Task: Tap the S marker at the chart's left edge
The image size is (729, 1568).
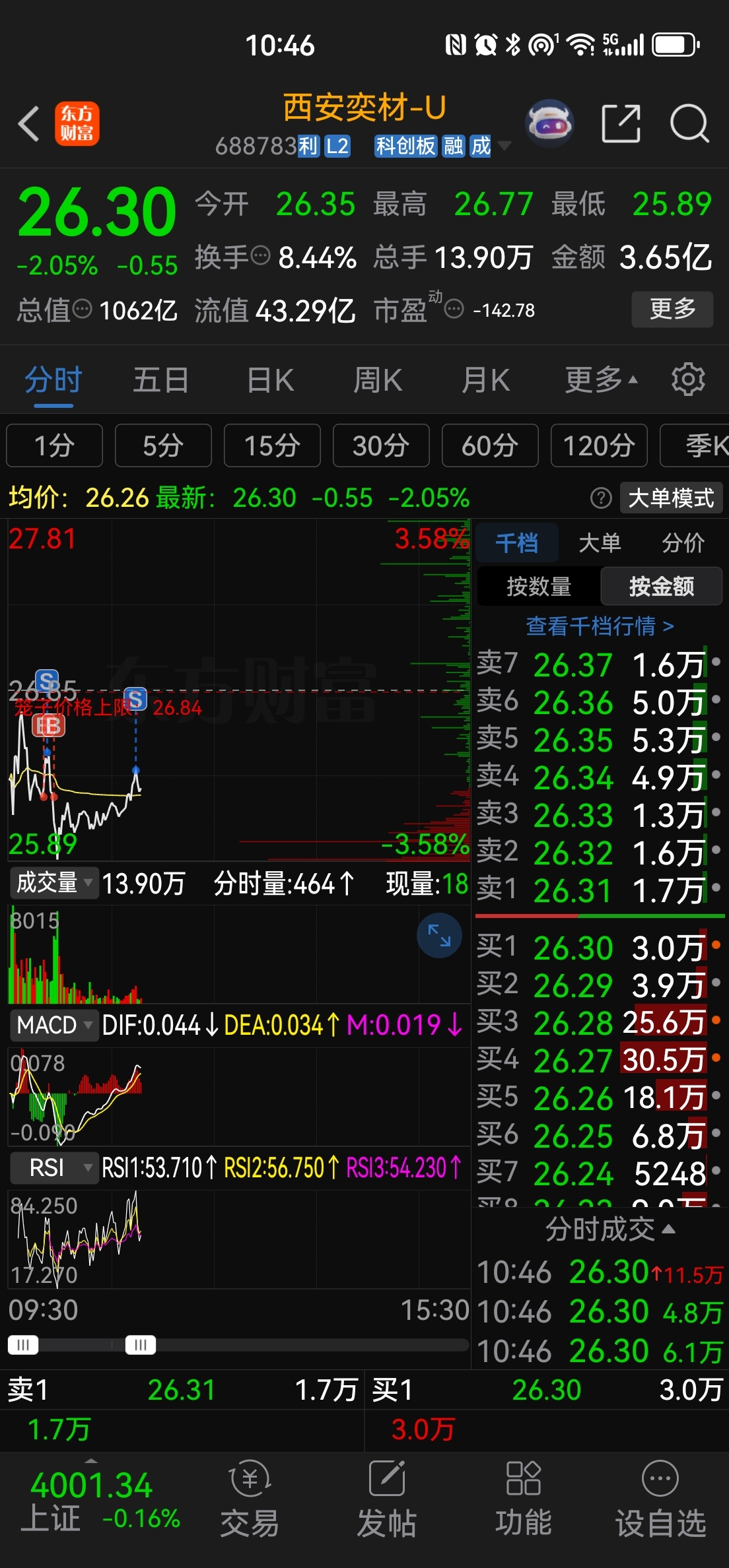Action: click(47, 680)
